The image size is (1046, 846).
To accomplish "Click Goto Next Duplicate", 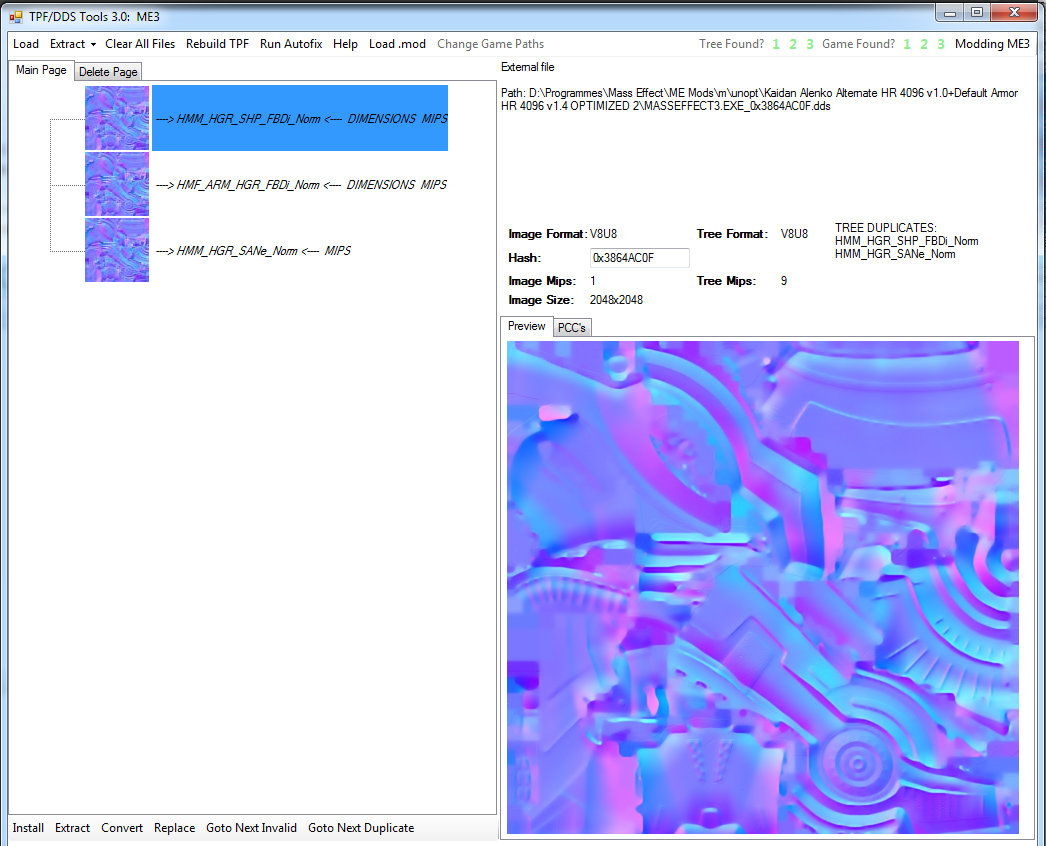I will click(x=361, y=828).
